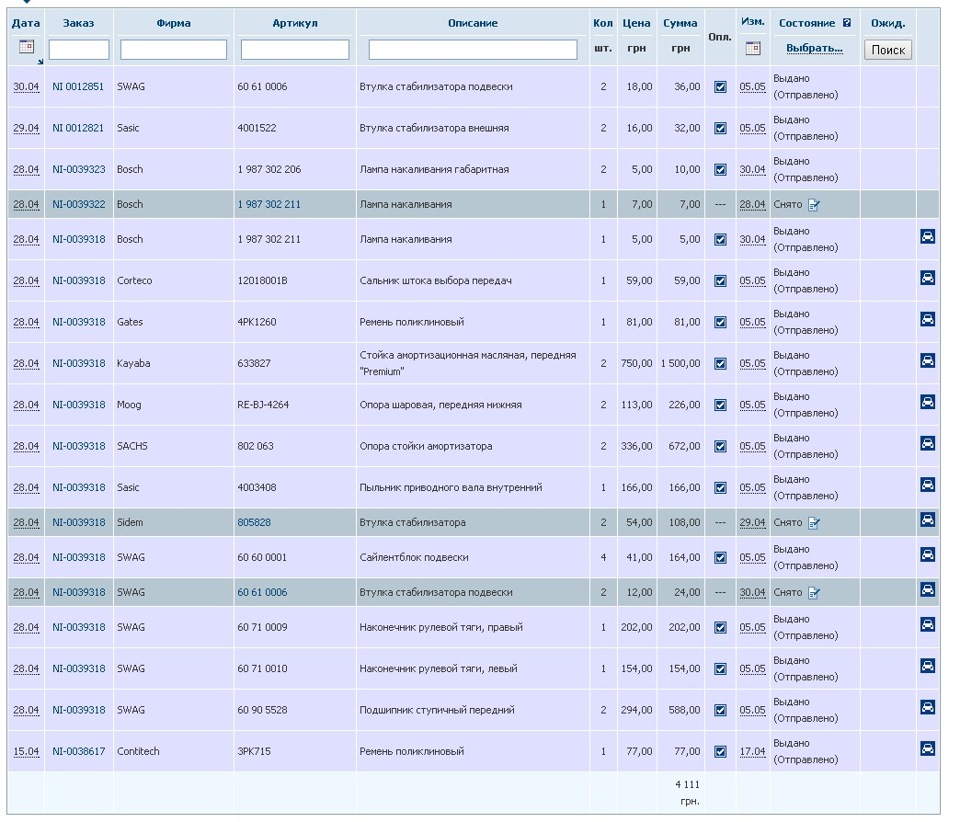Focus the Описание filter input field
Viewport: 960px width, 822px height.
473,50
